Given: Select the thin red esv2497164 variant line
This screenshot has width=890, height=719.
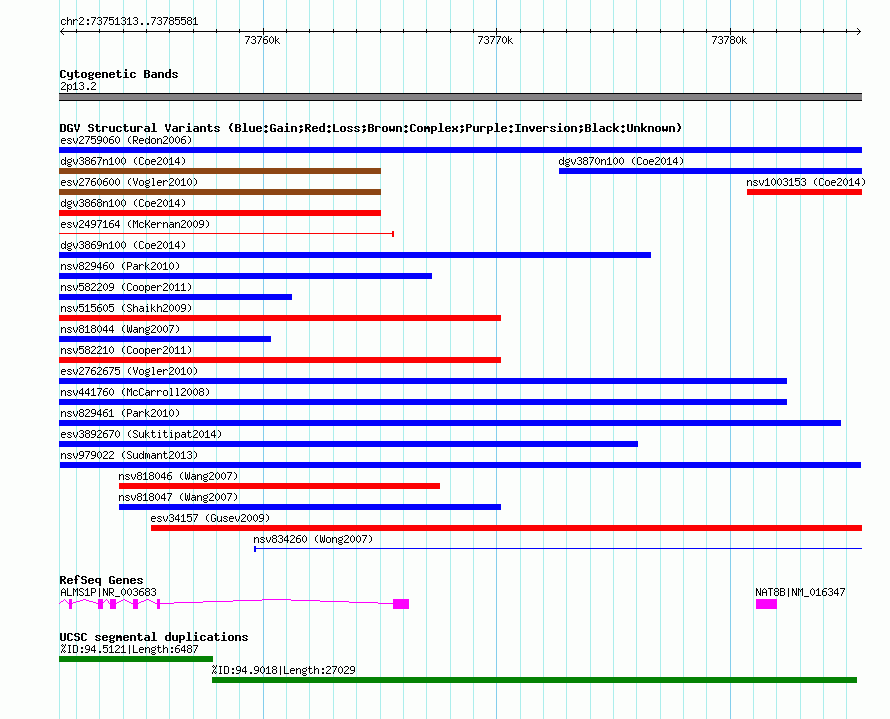Looking at the screenshot, I should coord(226,234).
